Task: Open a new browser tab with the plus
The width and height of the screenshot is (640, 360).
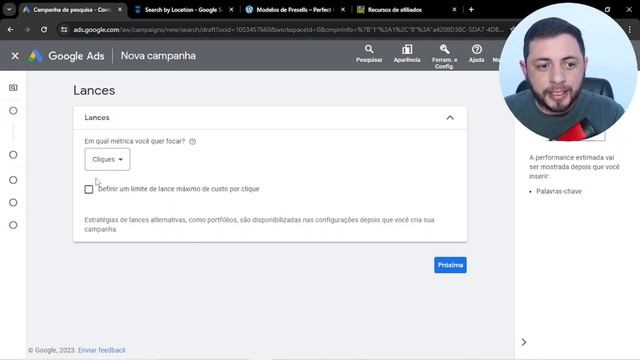Action: coord(471,9)
